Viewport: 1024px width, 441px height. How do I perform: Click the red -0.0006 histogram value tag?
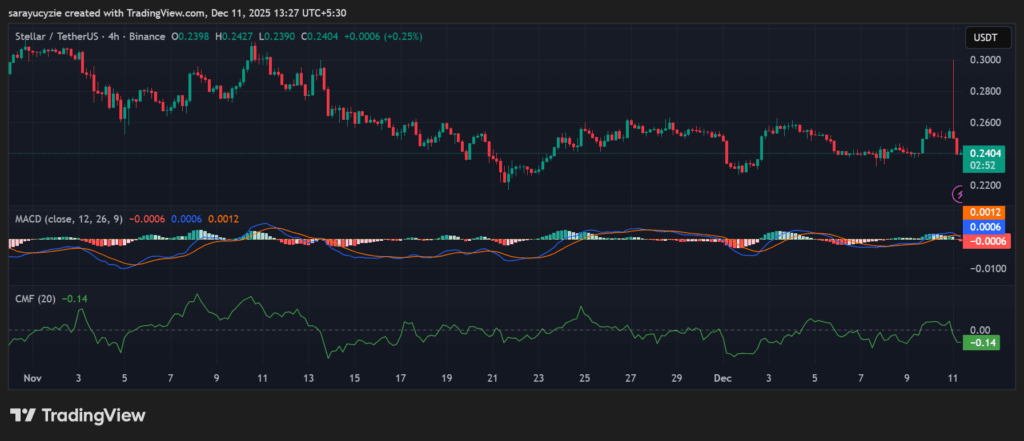(x=984, y=241)
